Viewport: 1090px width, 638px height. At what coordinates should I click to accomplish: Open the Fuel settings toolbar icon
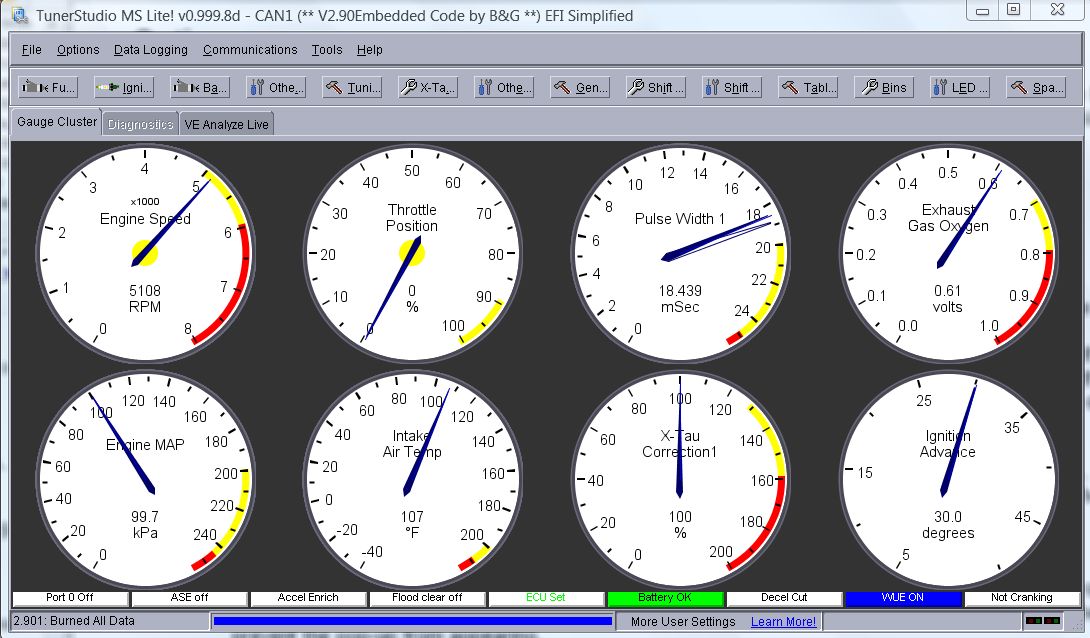(x=47, y=87)
